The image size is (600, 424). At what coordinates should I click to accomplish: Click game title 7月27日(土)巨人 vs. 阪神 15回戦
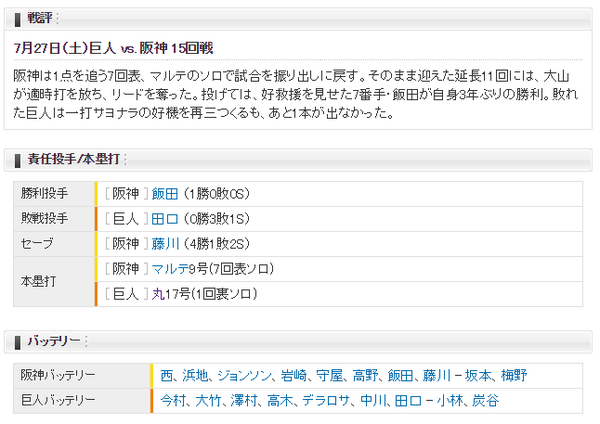pos(113,49)
